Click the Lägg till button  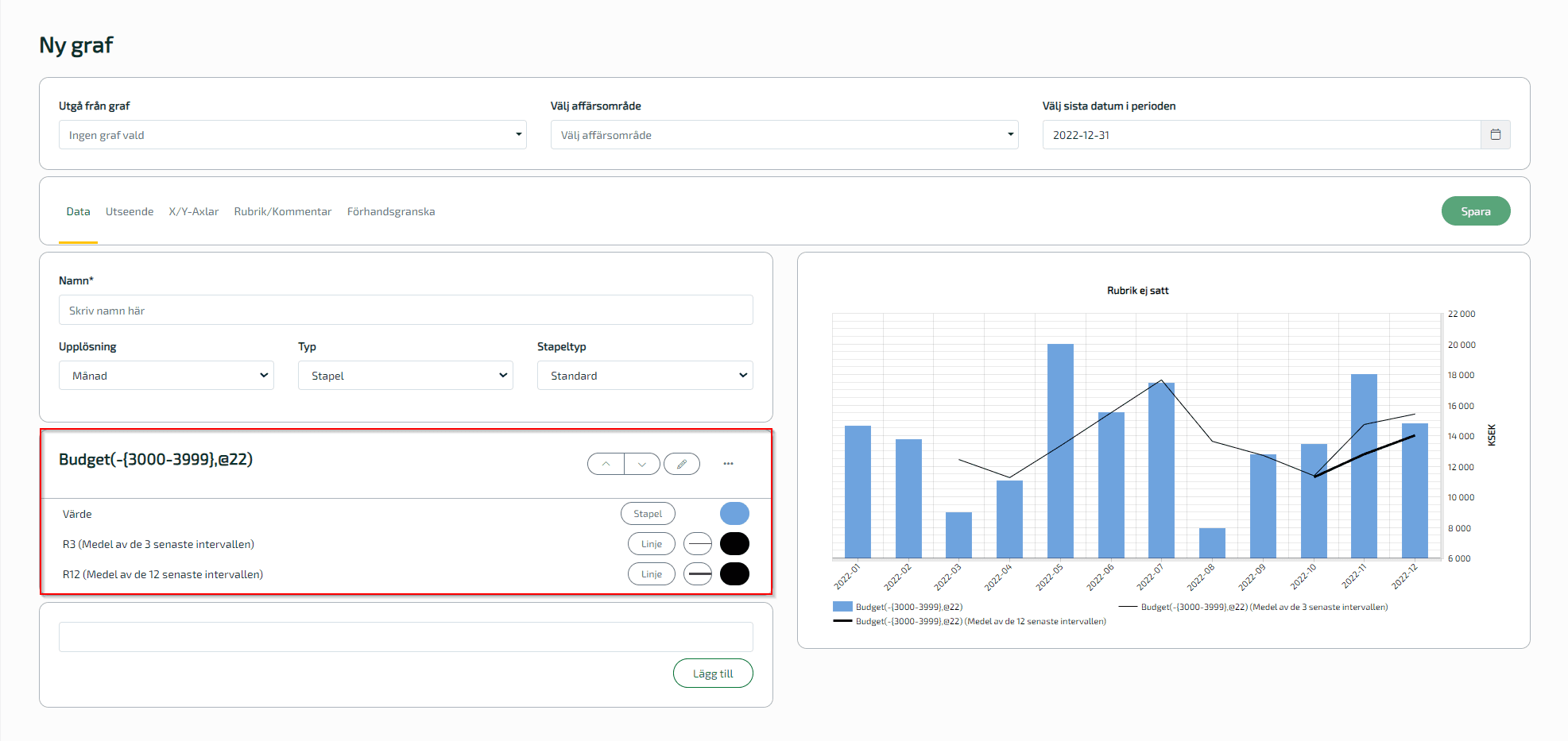click(713, 673)
